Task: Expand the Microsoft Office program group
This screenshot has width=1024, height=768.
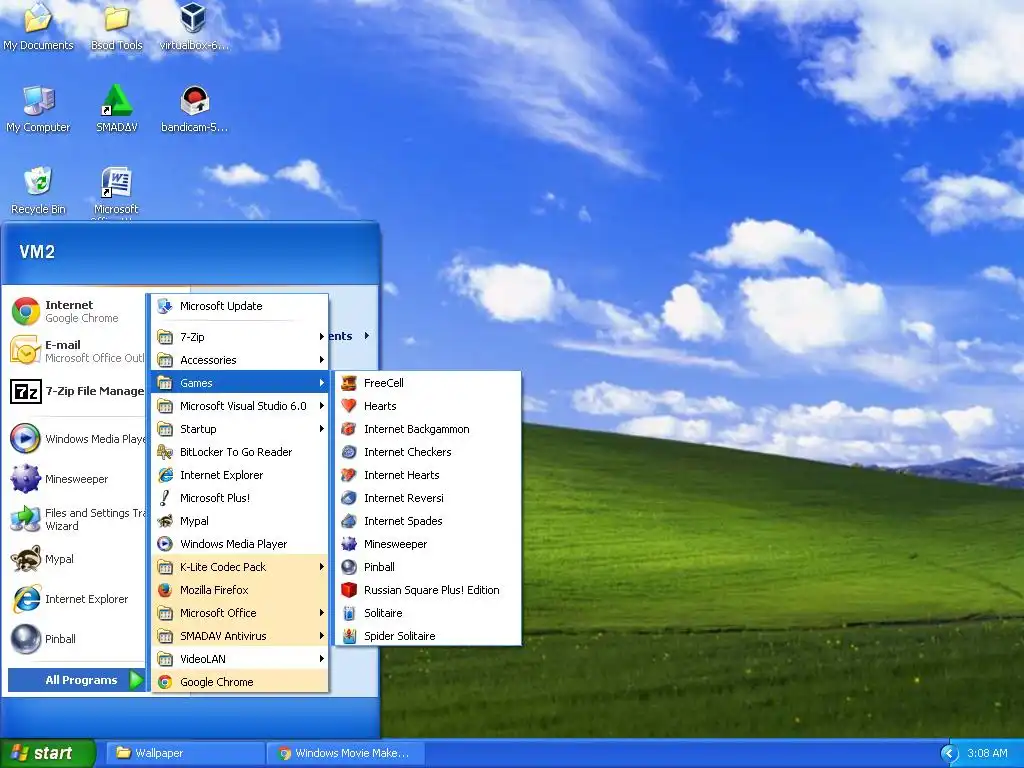Action: [240, 613]
